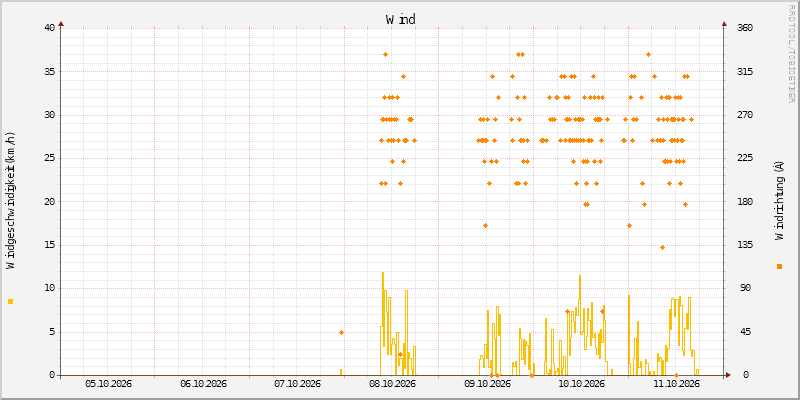
Task: Select the yellow wind speed legend swatch
Action: (x=10, y=302)
